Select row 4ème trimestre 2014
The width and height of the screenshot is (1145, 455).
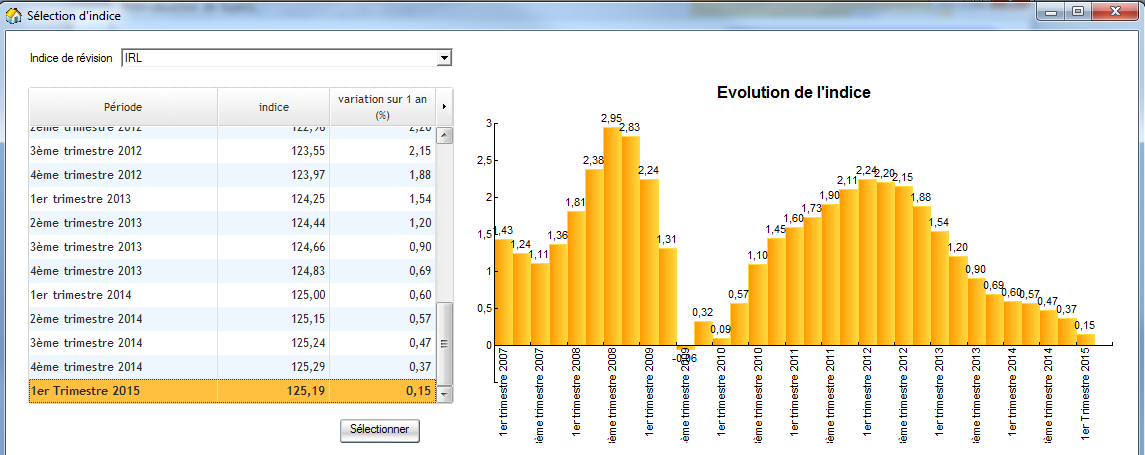click(x=232, y=367)
